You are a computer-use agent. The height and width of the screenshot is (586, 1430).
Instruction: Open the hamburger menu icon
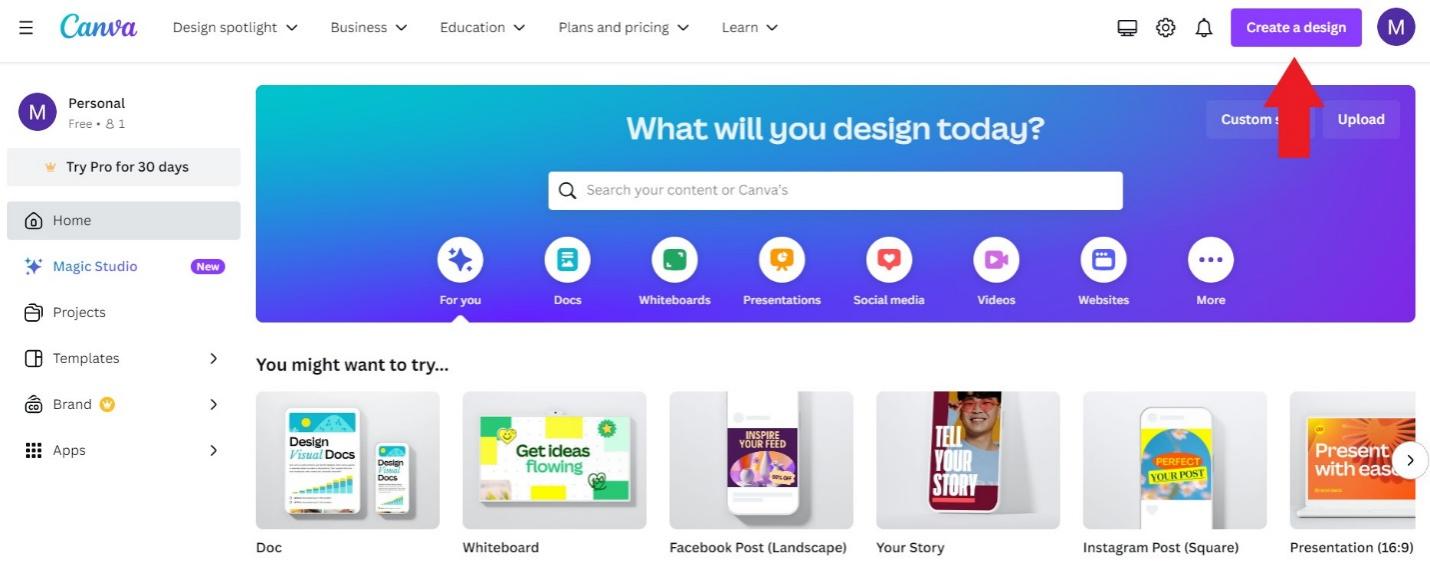click(x=26, y=28)
